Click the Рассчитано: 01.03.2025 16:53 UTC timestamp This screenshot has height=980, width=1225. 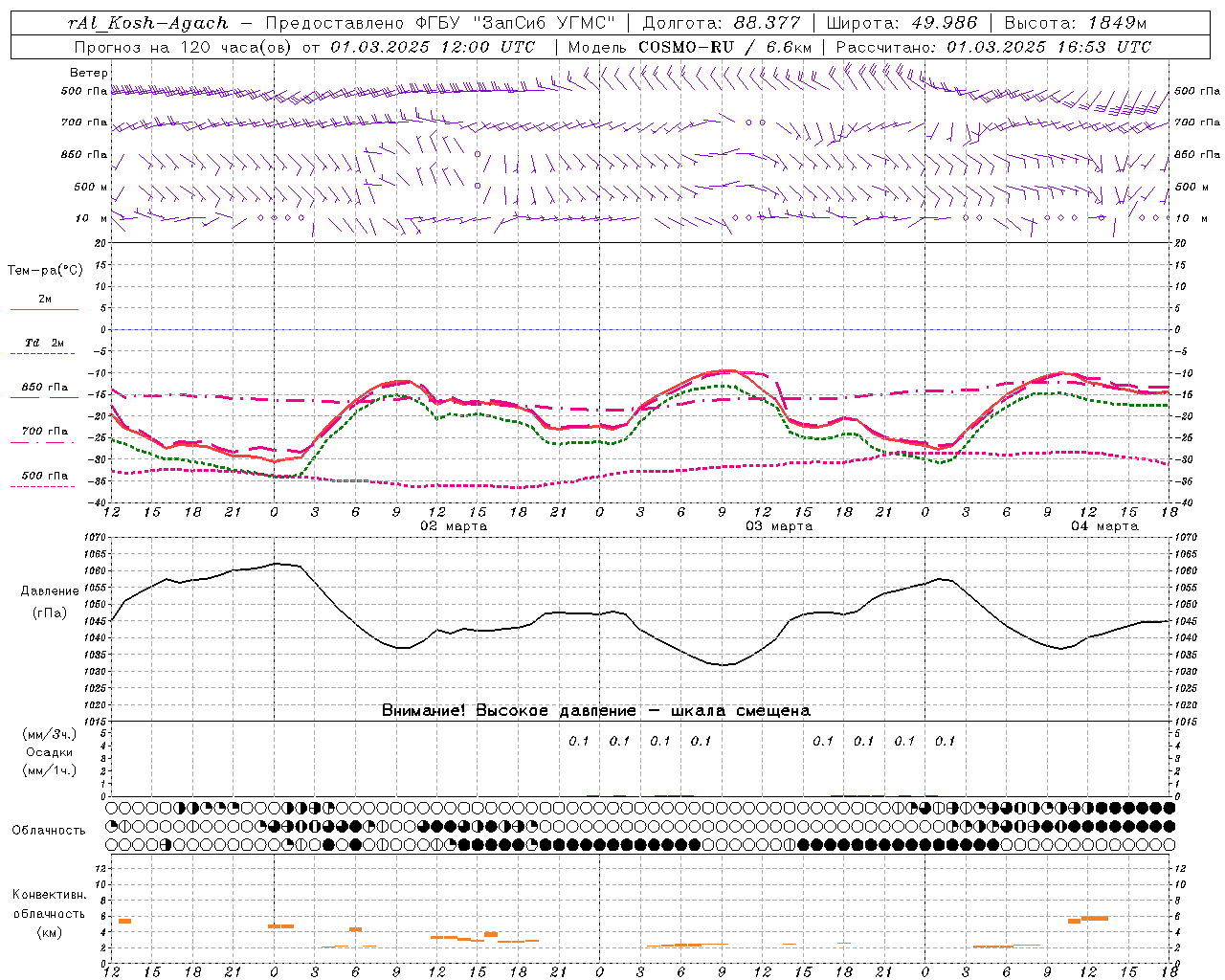pyautogui.click(x=993, y=47)
